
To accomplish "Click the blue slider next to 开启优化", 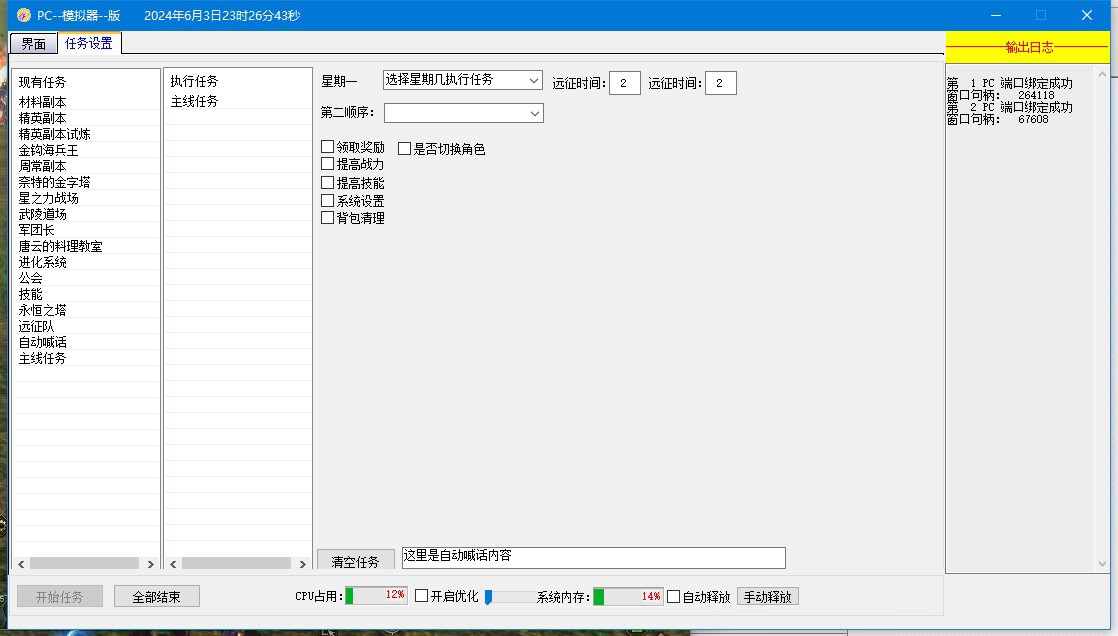I will [488, 597].
